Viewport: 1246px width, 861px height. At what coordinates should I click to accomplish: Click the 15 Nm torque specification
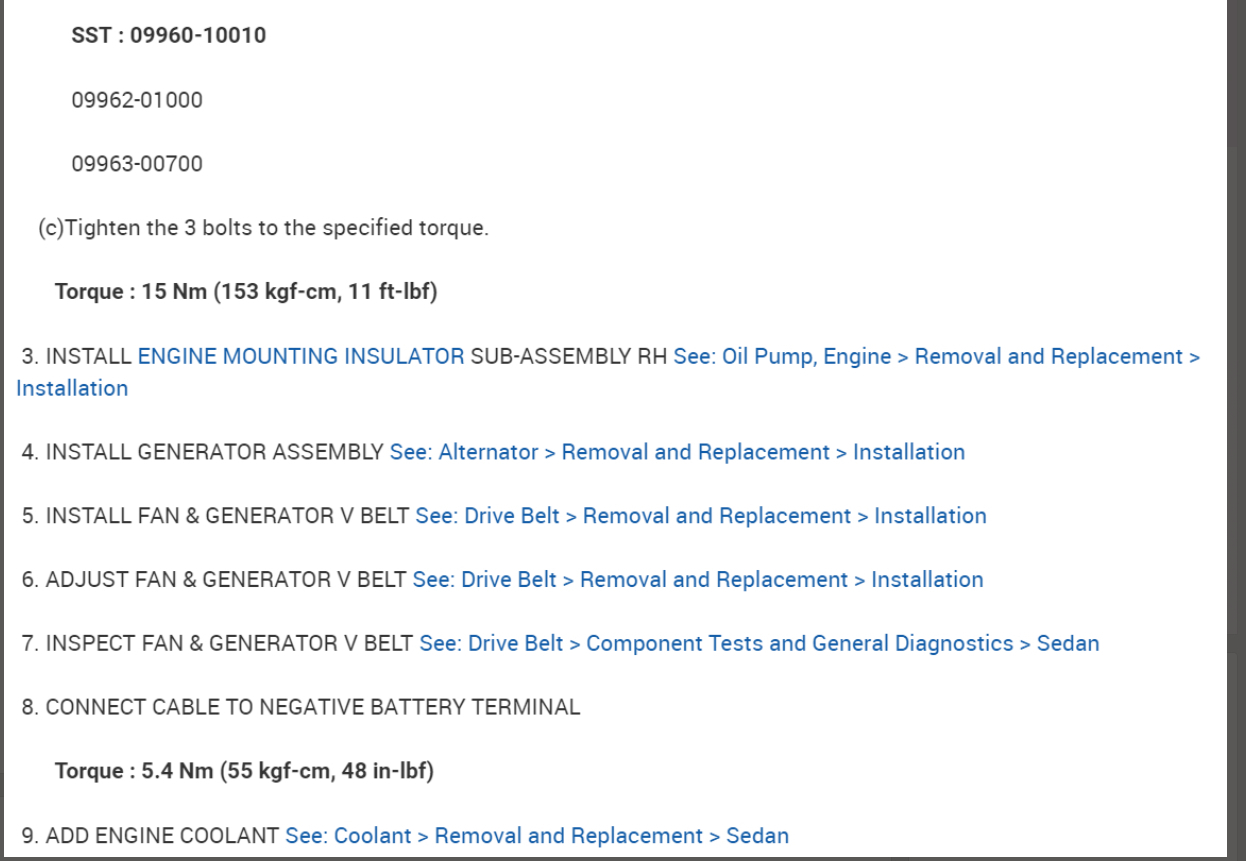(x=246, y=292)
